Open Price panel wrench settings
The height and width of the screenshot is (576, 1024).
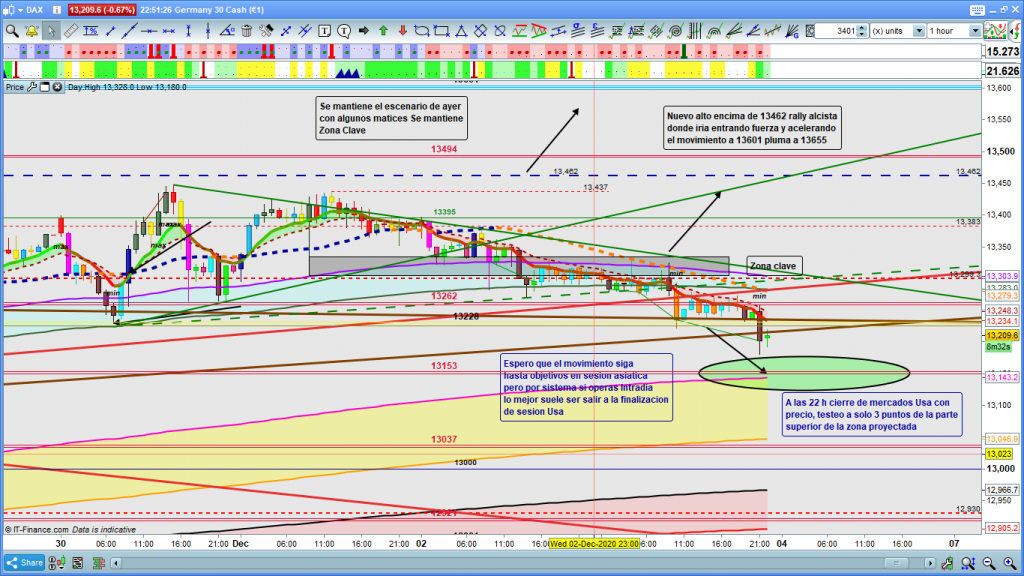pyautogui.click(x=33, y=87)
